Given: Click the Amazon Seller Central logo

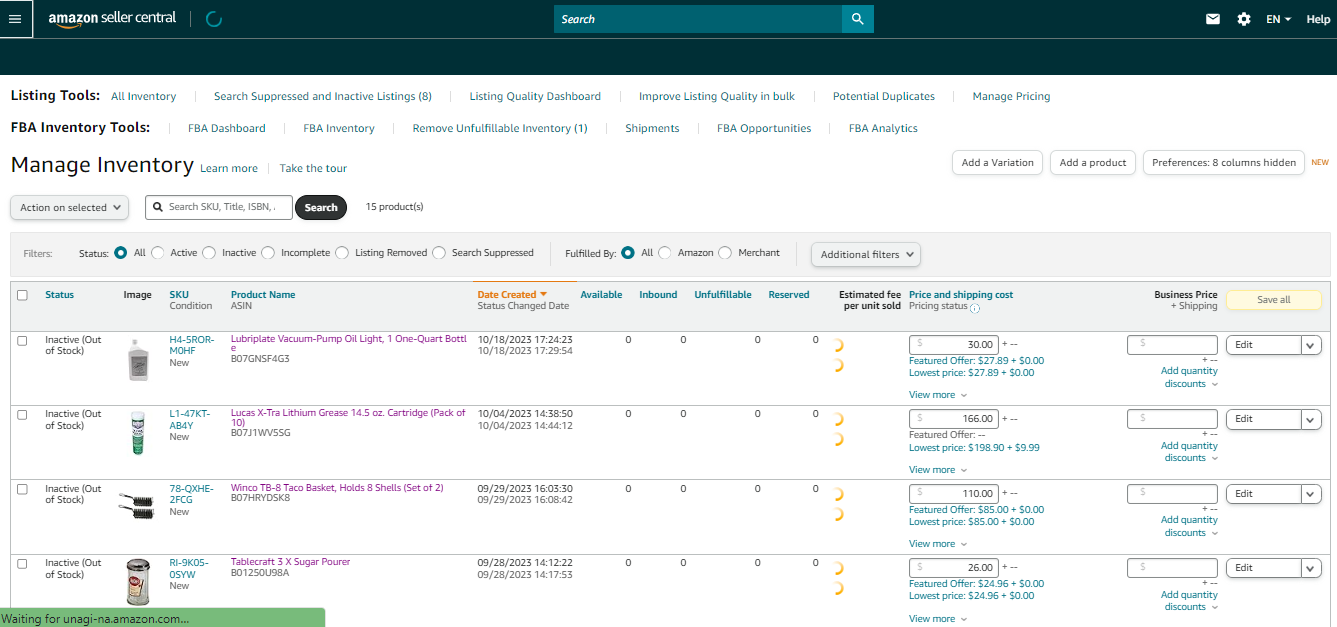Looking at the screenshot, I should tap(112, 19).
